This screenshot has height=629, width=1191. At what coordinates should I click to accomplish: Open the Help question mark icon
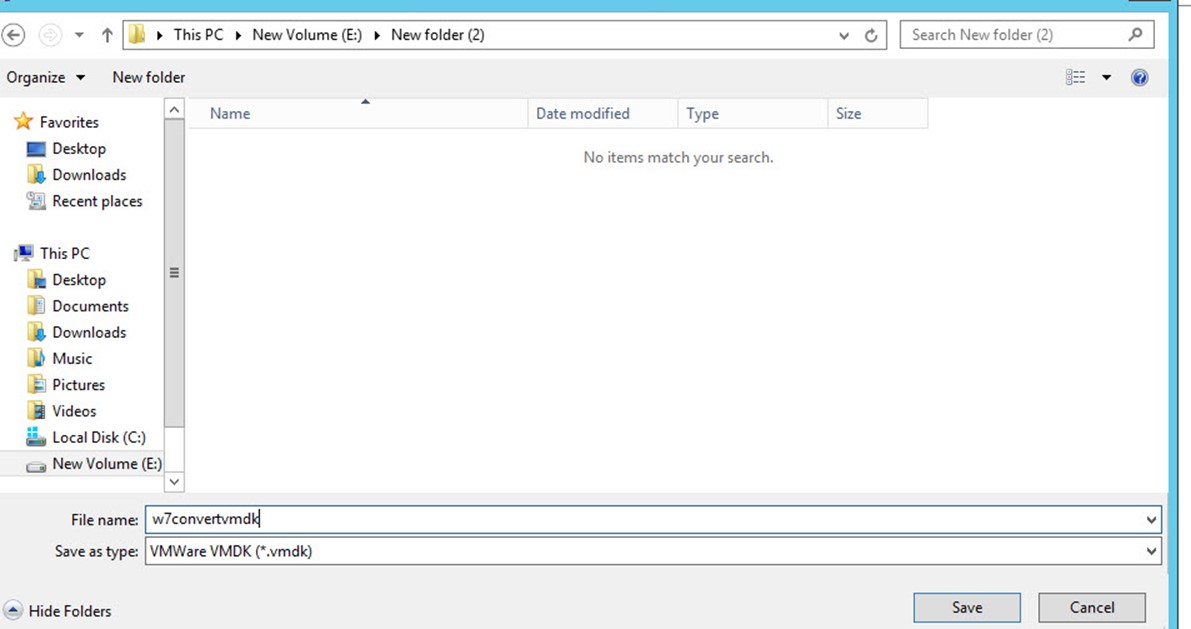(1139, 78)
